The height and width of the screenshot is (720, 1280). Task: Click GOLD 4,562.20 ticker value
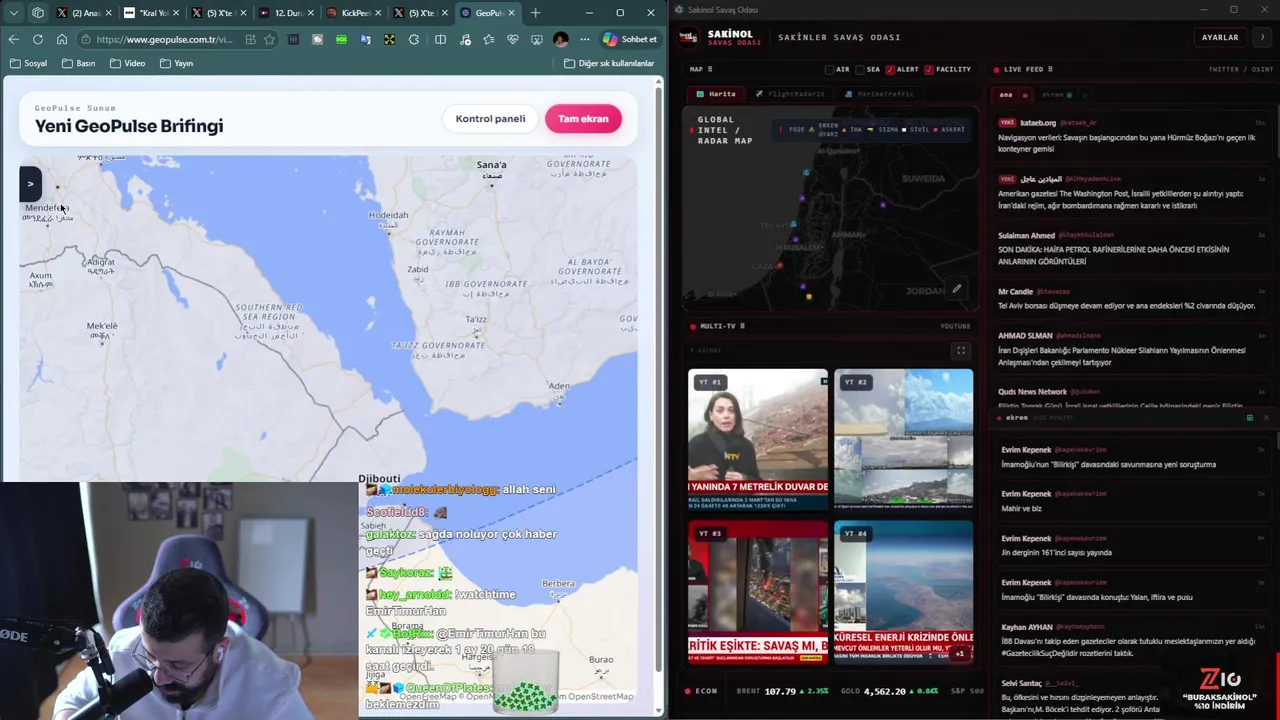coord(884,691)
